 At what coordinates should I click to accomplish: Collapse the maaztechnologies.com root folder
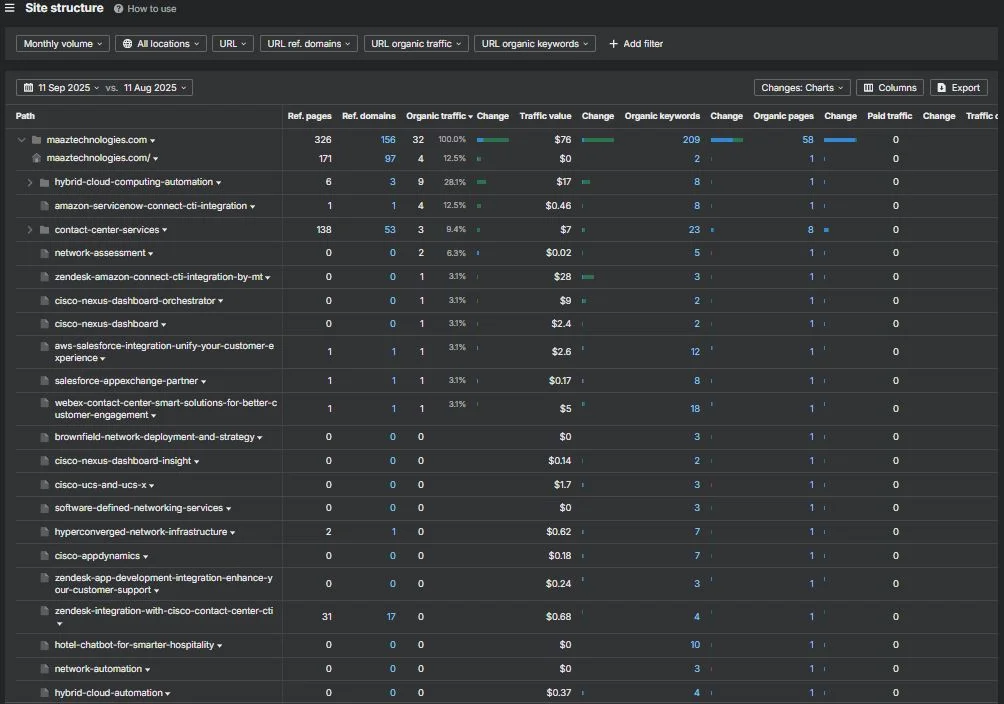tap(21, 140)
